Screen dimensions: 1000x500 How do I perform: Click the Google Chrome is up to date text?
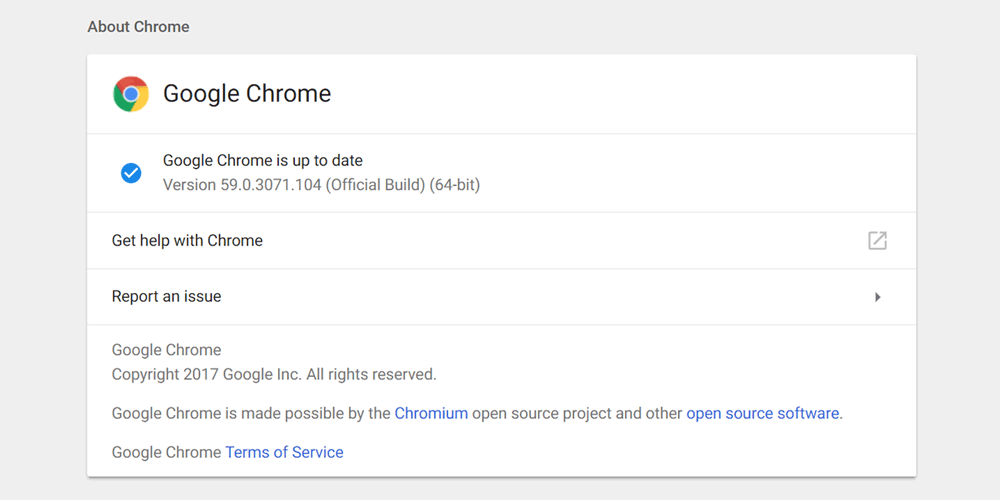tap(263, 160)
